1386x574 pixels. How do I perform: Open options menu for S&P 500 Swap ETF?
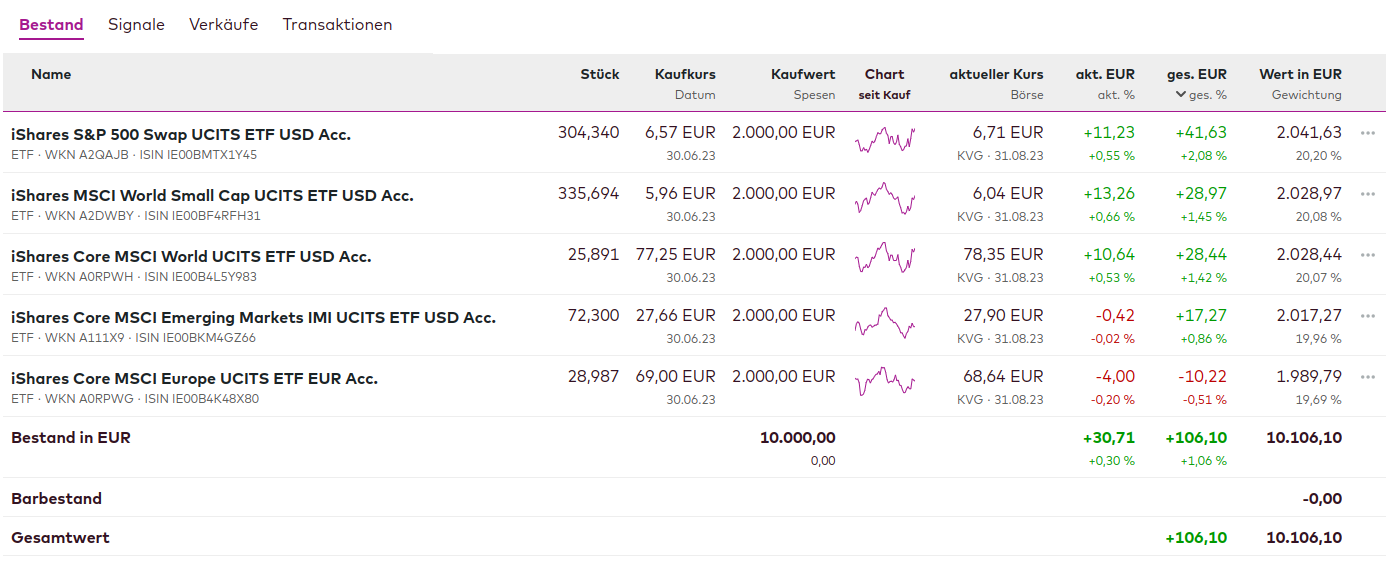coord(1367,133)
